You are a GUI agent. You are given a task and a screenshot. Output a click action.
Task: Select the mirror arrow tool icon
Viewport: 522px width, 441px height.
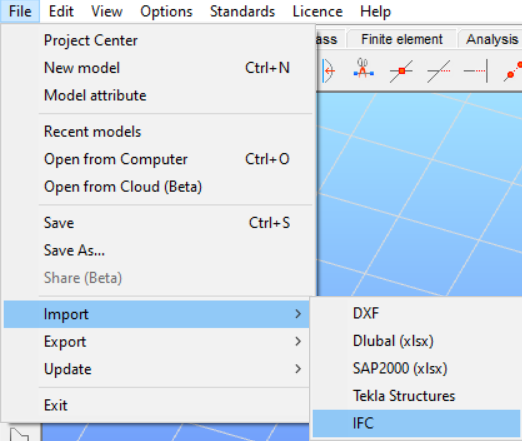pyautogui.click(x=329, y=70)
